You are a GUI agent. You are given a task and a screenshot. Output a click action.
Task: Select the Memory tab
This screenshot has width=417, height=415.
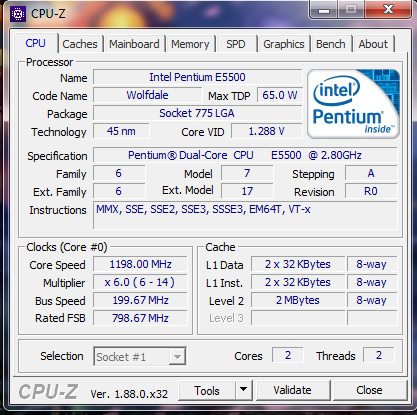[190, 44]
